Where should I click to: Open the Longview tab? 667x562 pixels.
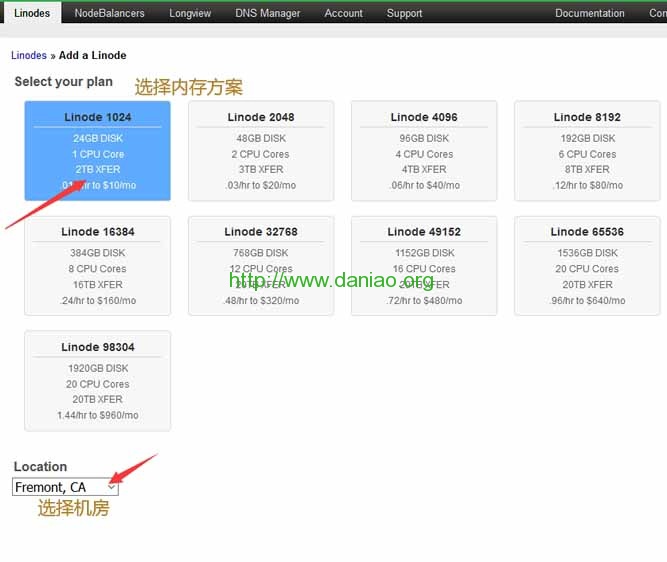(190, 13)
